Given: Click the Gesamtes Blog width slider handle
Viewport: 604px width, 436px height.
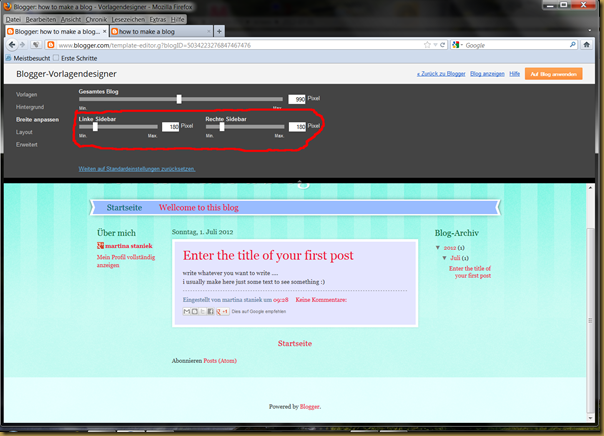Looking at the screenshot, I should click(x=179, y=99).
